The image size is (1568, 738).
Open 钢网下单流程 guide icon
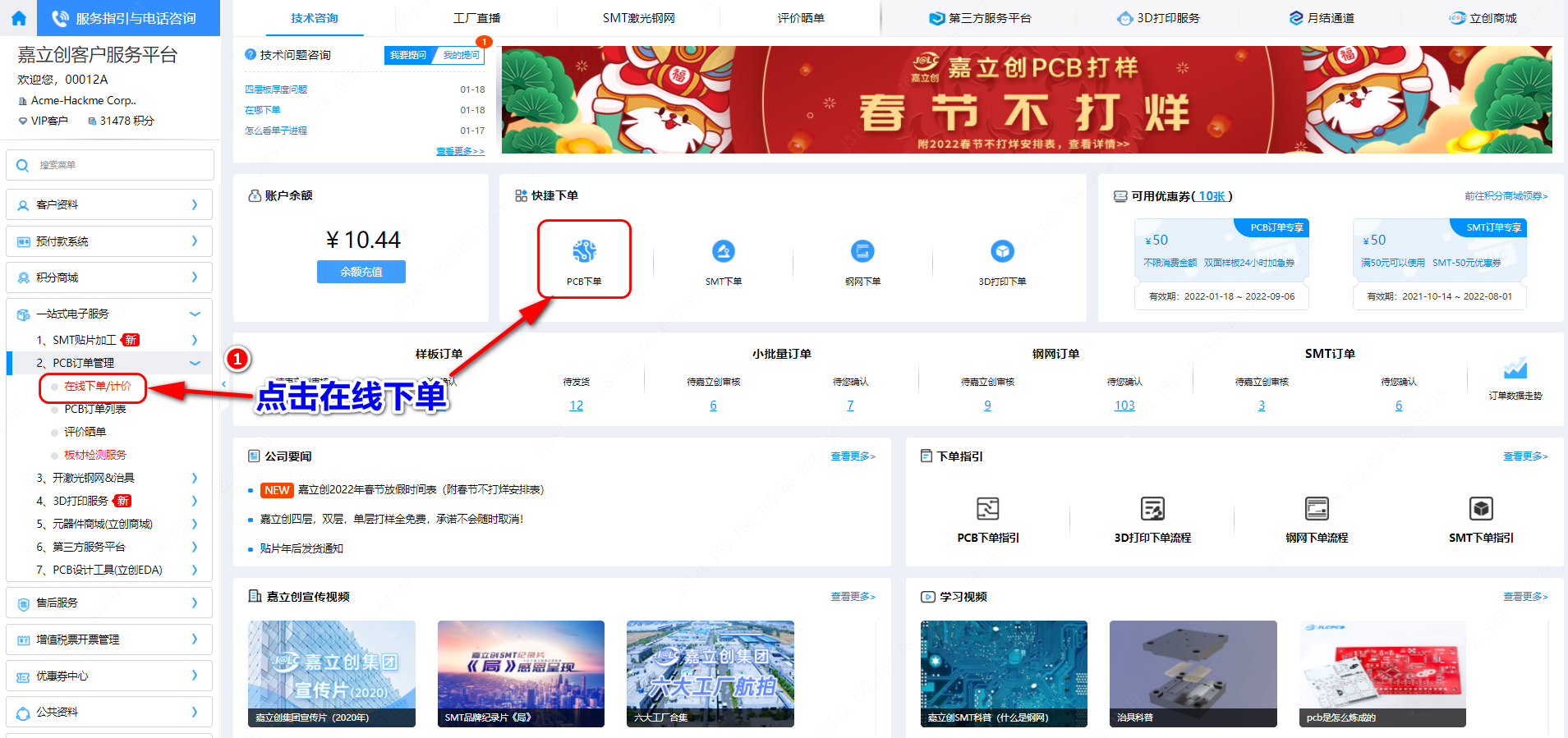1317,509
